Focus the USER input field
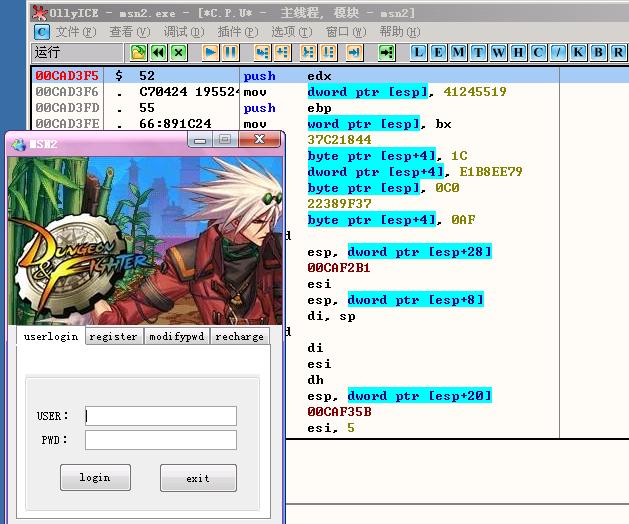The height and width of the screenshot is (524, 629). (x=161, y=416)
